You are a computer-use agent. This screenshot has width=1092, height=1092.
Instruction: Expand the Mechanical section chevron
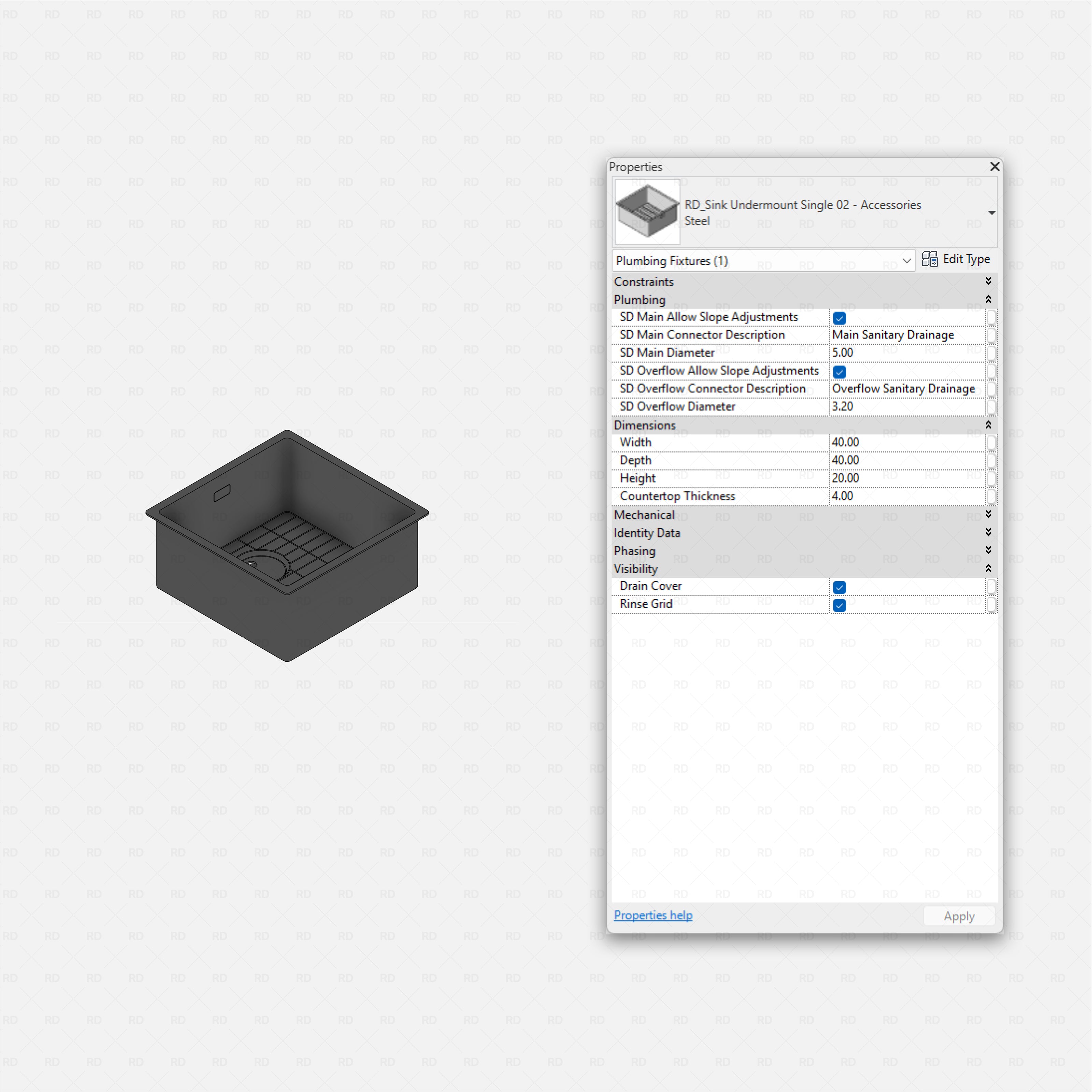pos(988,514)
